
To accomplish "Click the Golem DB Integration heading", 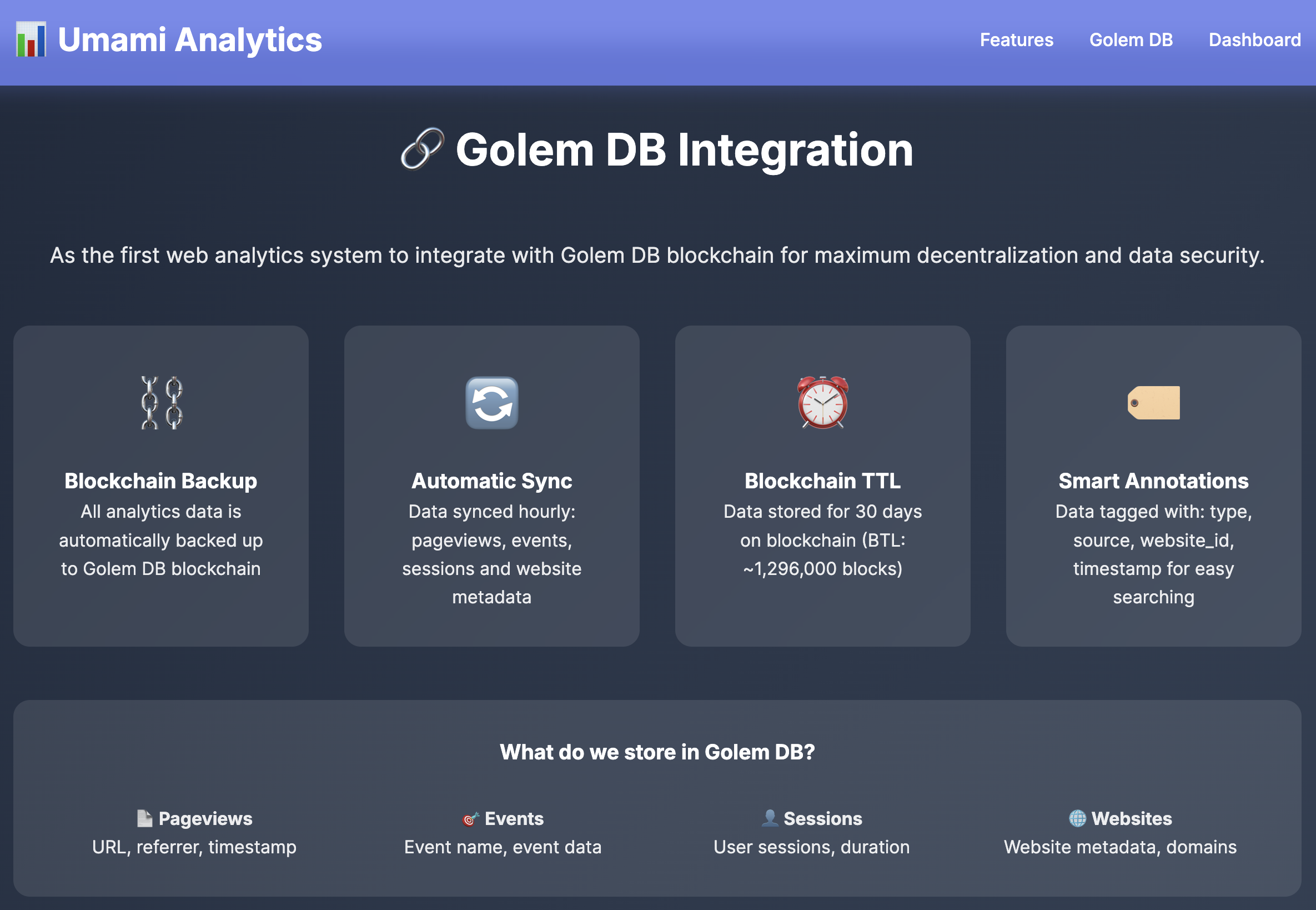I will [684, 150].
